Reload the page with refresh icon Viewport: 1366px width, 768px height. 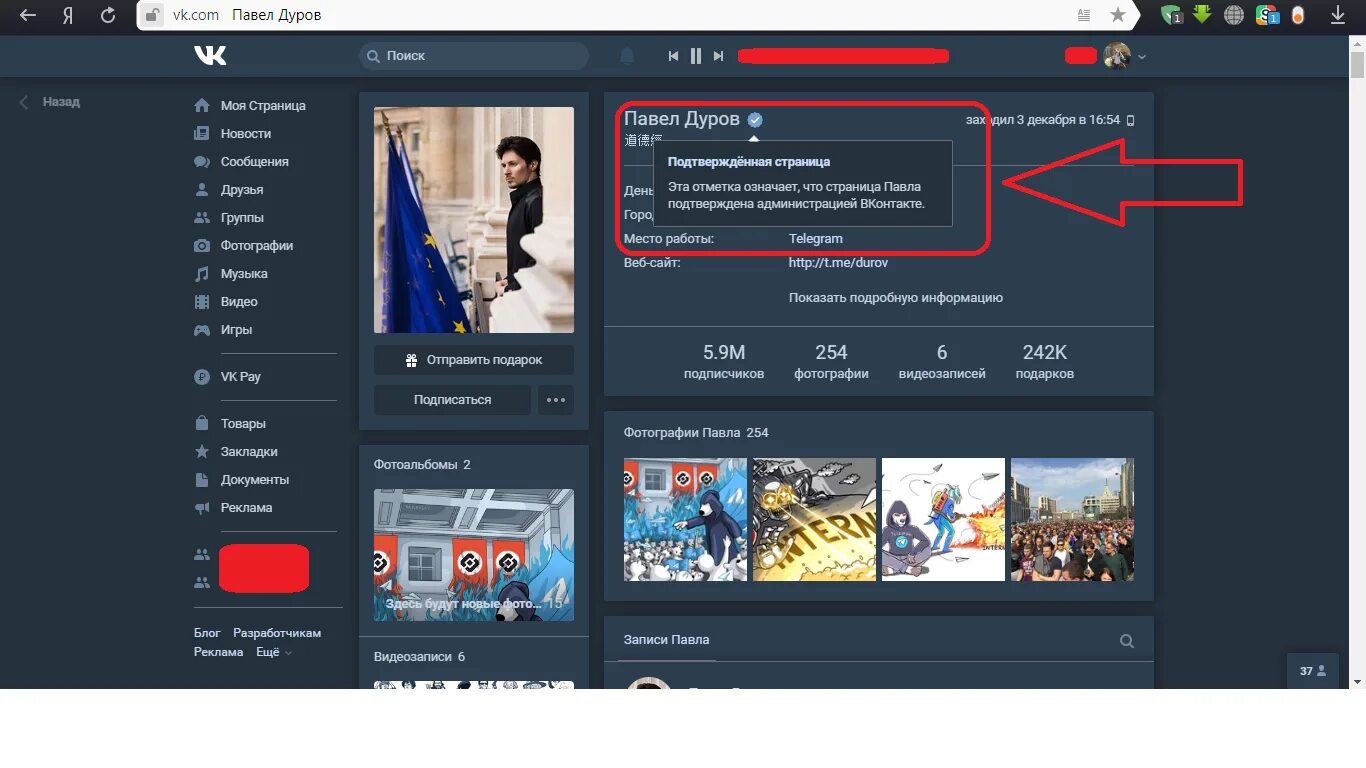coord(108,16)
